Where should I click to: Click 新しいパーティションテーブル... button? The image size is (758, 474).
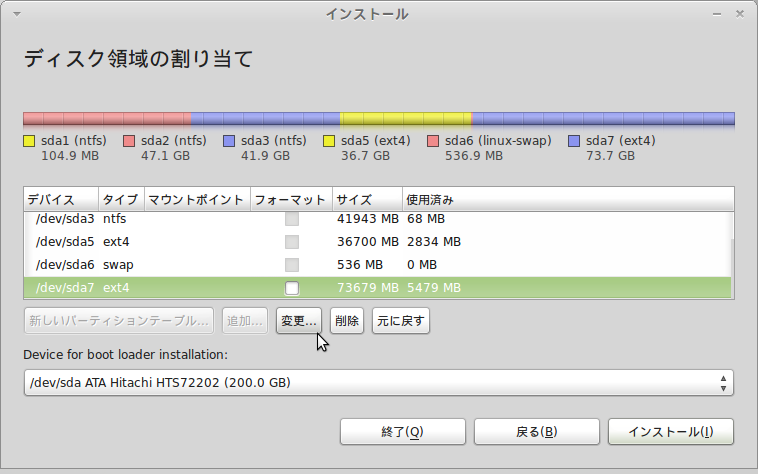pyautogui.click(x=118, y=321)
